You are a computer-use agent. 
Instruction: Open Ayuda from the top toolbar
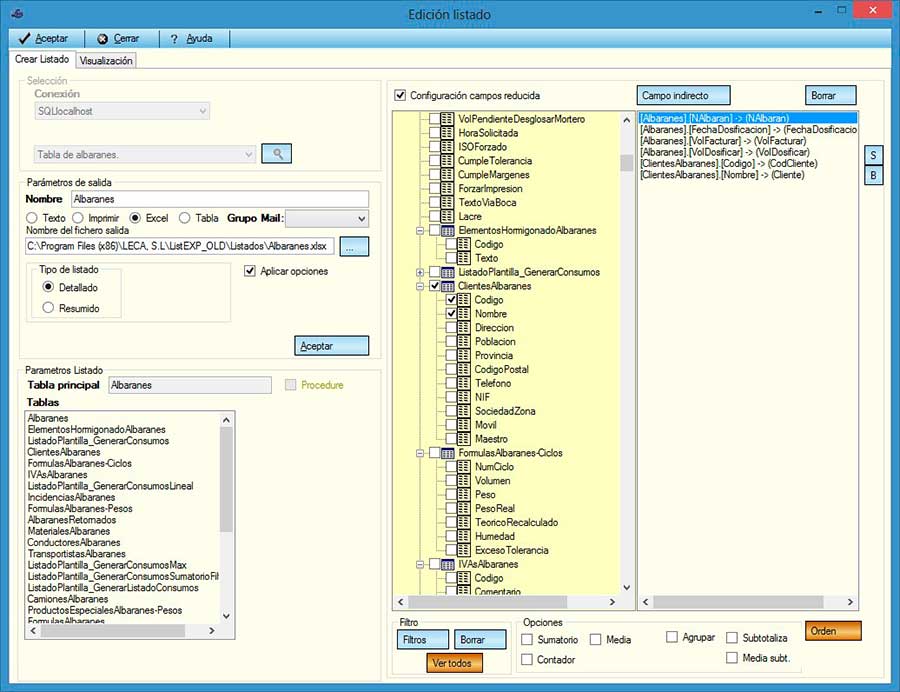[x=192, y=38]
